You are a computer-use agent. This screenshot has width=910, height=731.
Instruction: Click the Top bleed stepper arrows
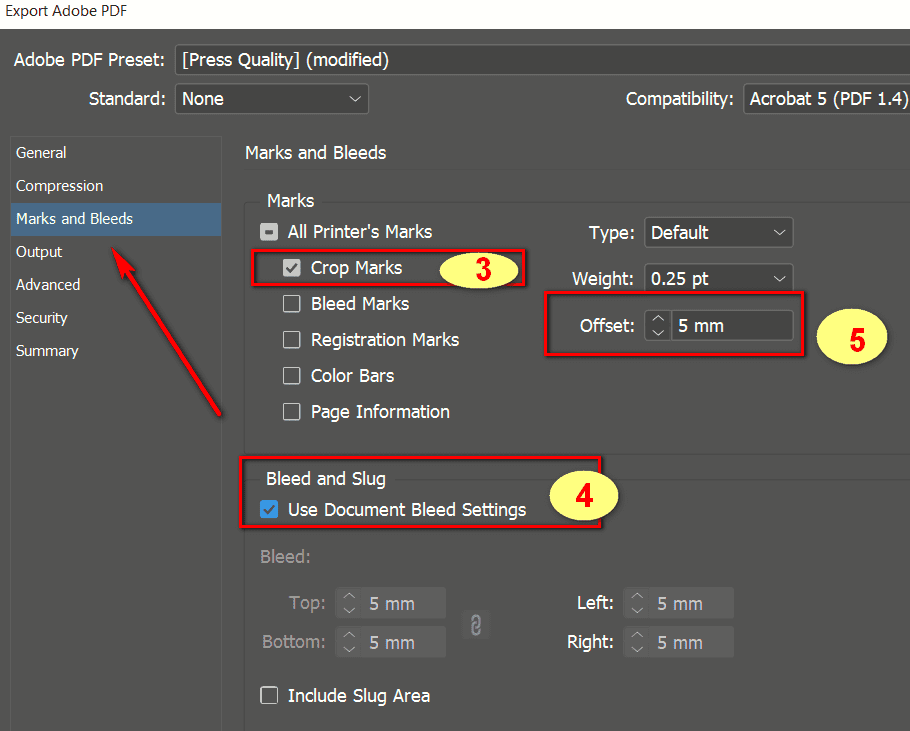point(349,604)
